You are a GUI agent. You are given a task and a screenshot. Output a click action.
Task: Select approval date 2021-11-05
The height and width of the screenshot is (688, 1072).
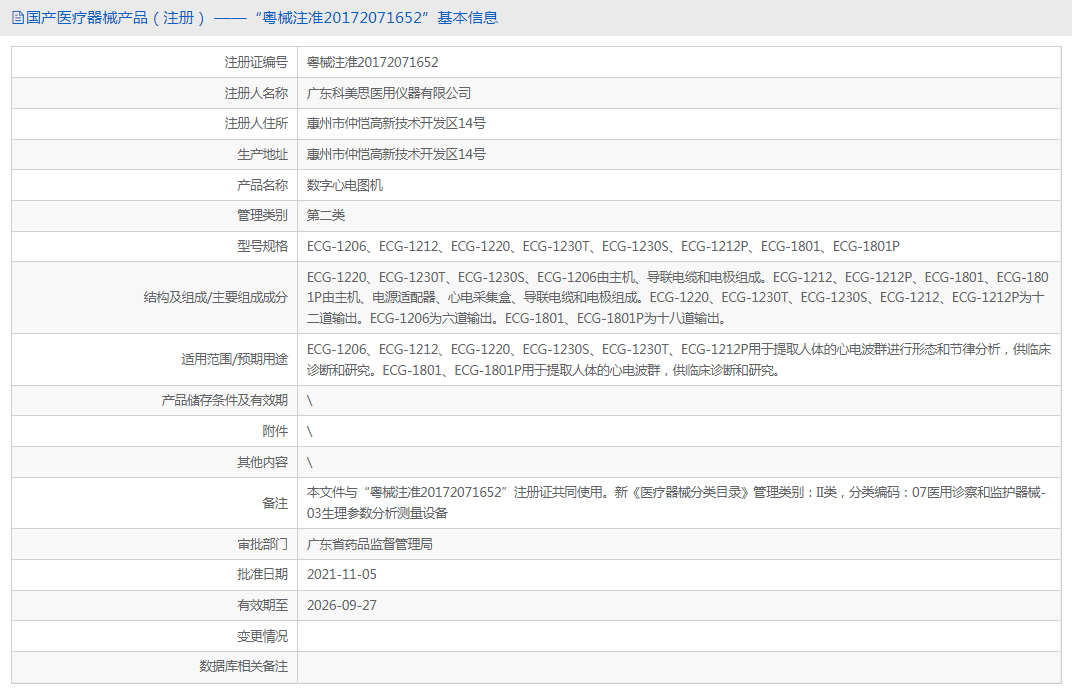(x=342, y=574)
